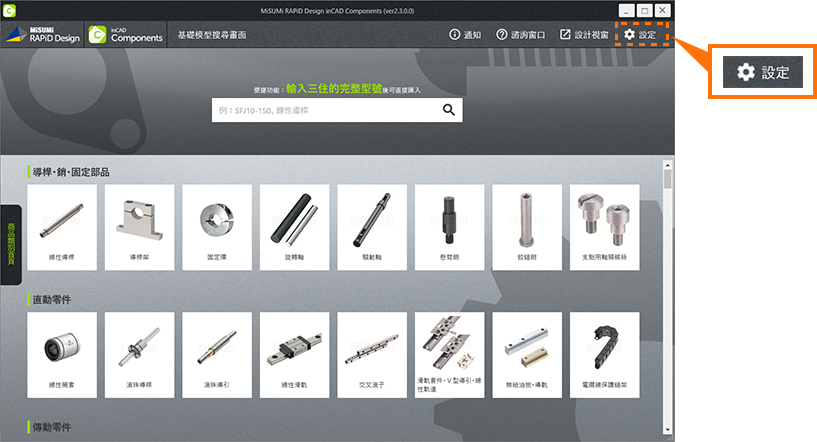Open the 設定 settings gear in toolbar
The width and height of the screenshot is (817, 442).
(641, 34)
